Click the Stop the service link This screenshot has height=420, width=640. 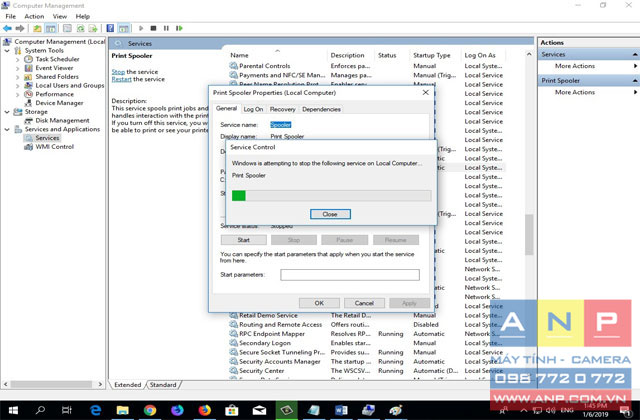pos(118,72)
